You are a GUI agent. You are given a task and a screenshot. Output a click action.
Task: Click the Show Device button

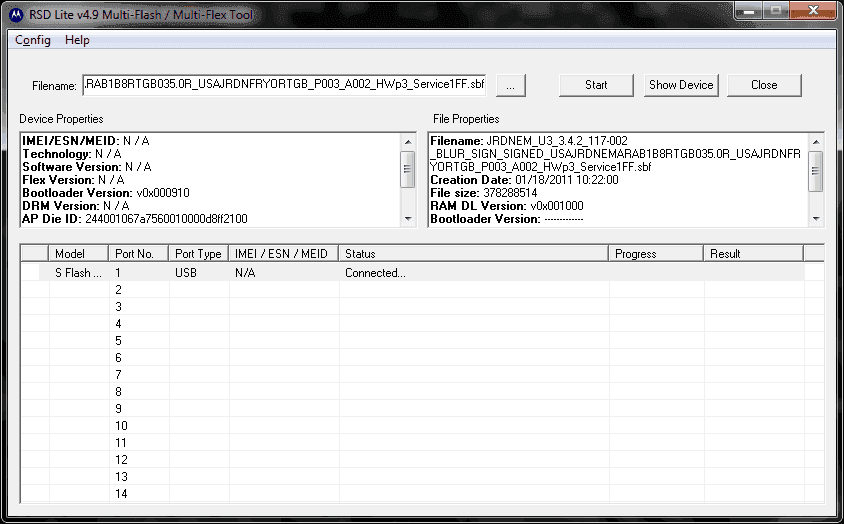click(x=681, y=85)
